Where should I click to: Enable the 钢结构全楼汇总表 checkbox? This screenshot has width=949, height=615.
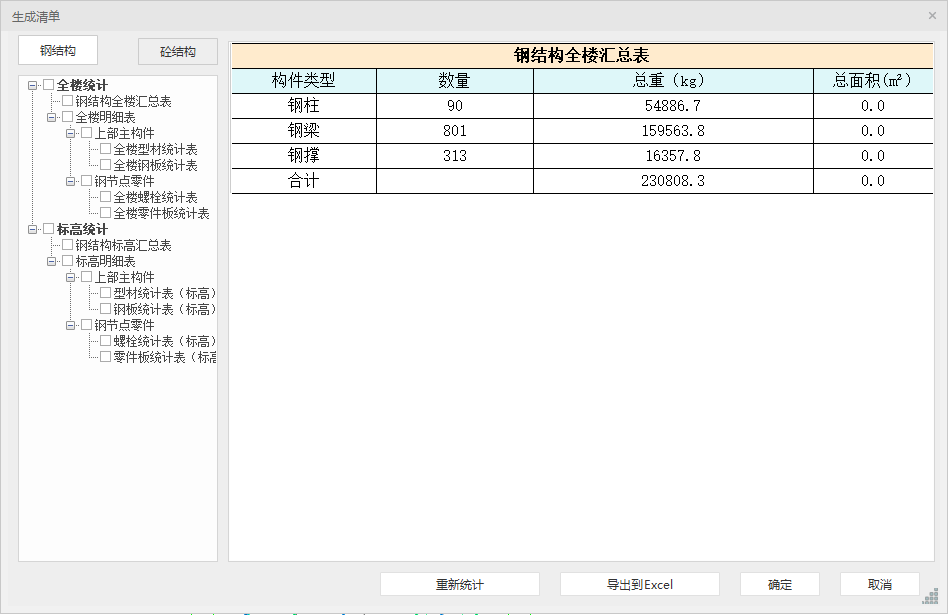68,101
